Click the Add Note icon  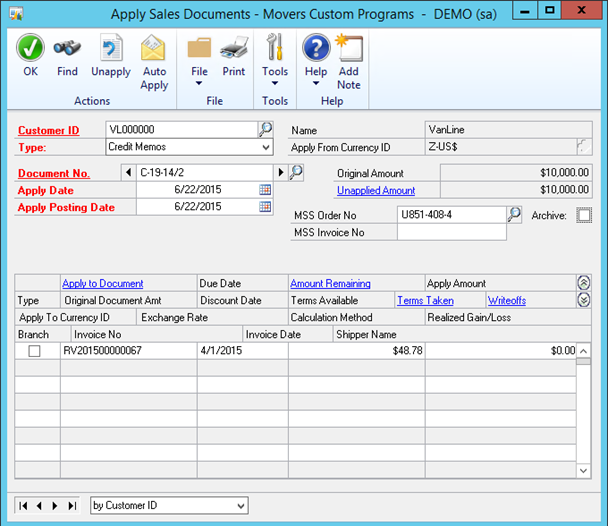pyautogui.click(x=348, y=48)
